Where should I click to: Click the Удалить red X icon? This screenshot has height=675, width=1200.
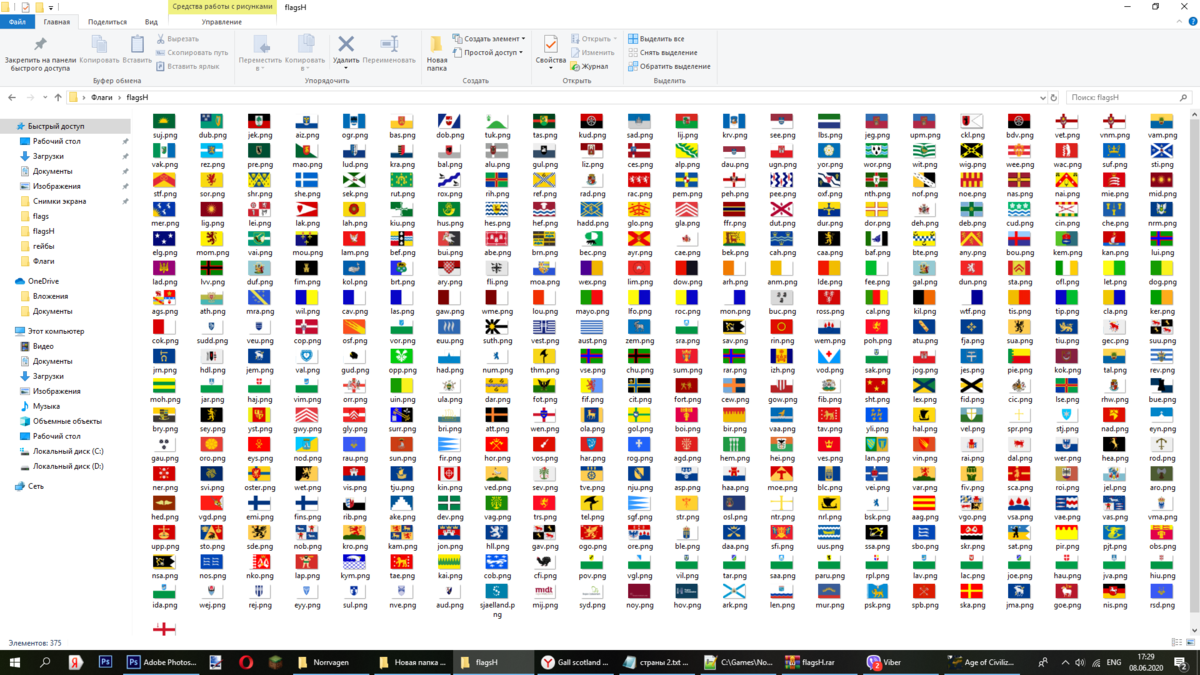(346, 44)
